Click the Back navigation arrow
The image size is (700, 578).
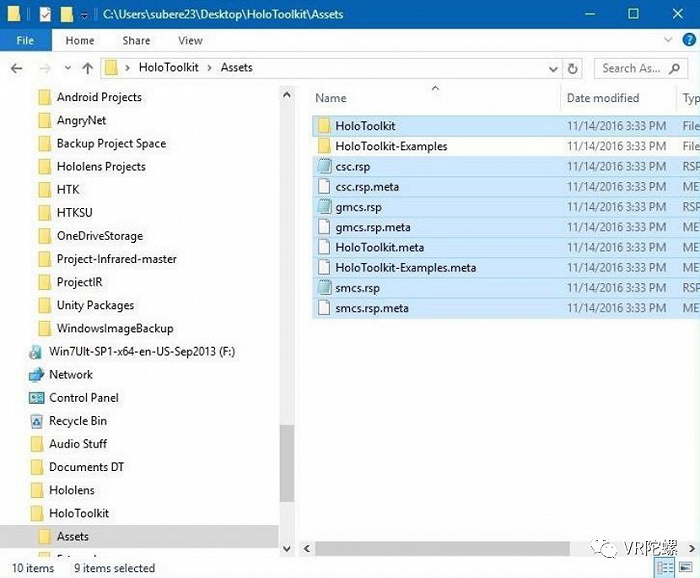(16, 68)
